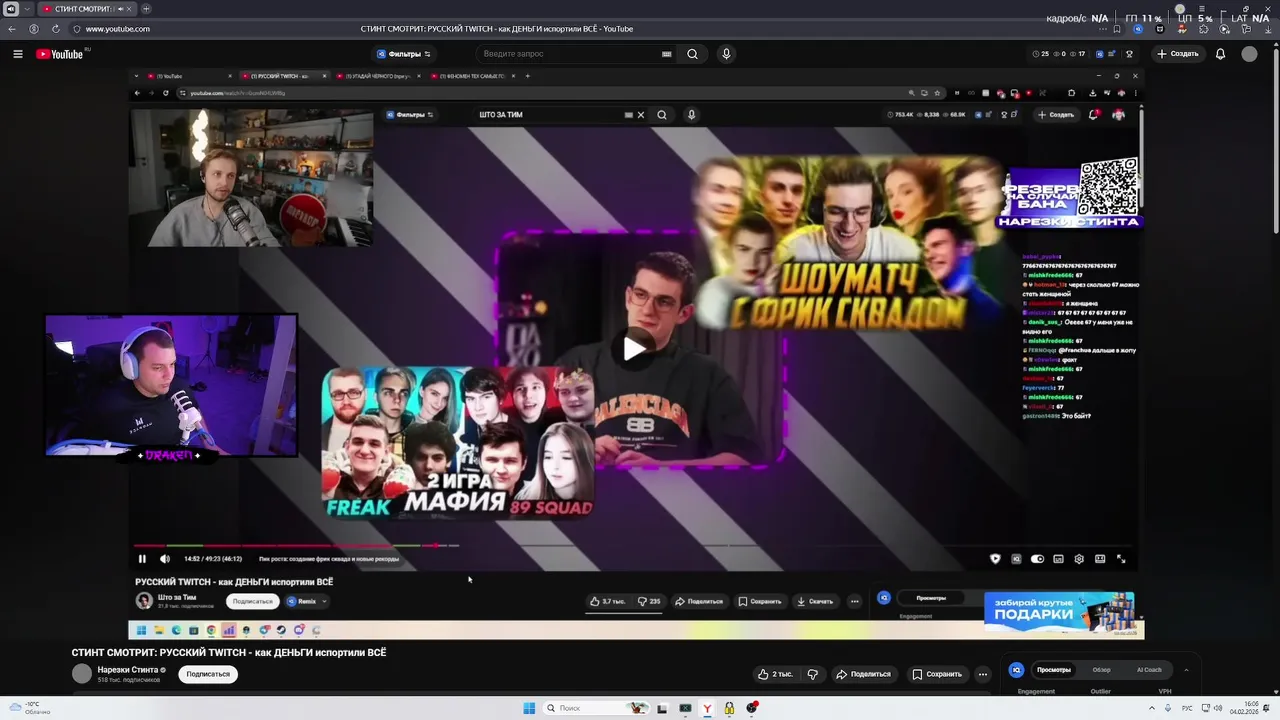
Task: Open the account avatar menu
Action: point(1249,54)
